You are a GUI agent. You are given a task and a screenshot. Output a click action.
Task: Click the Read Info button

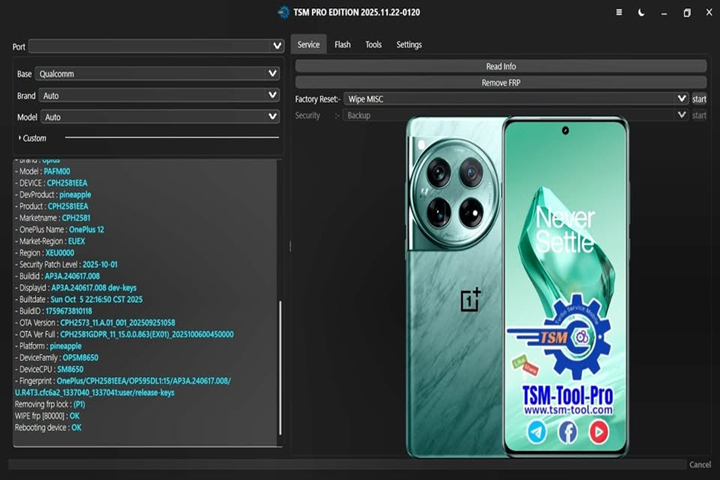[501, 66]
